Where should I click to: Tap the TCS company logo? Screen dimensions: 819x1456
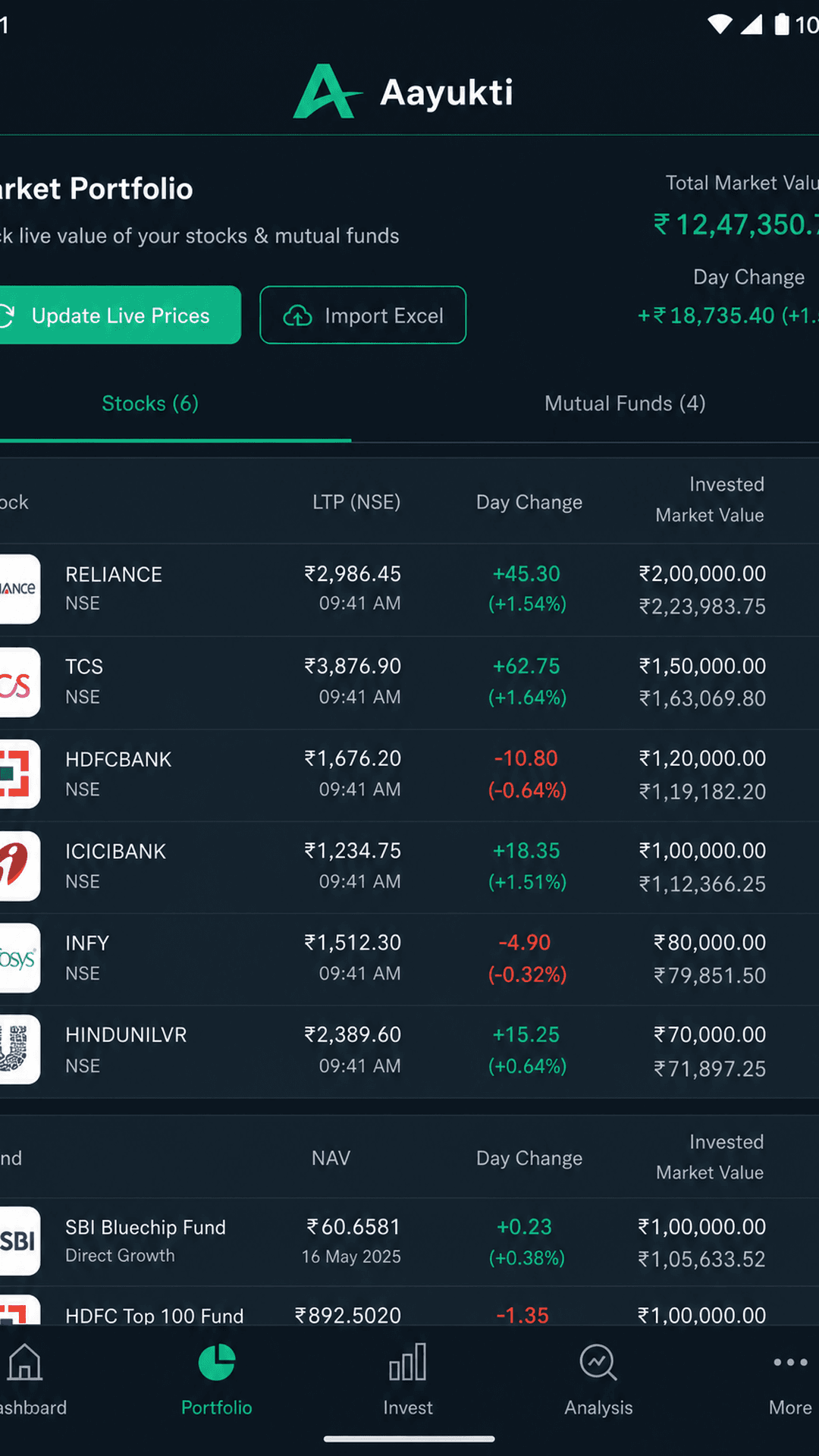18,682
